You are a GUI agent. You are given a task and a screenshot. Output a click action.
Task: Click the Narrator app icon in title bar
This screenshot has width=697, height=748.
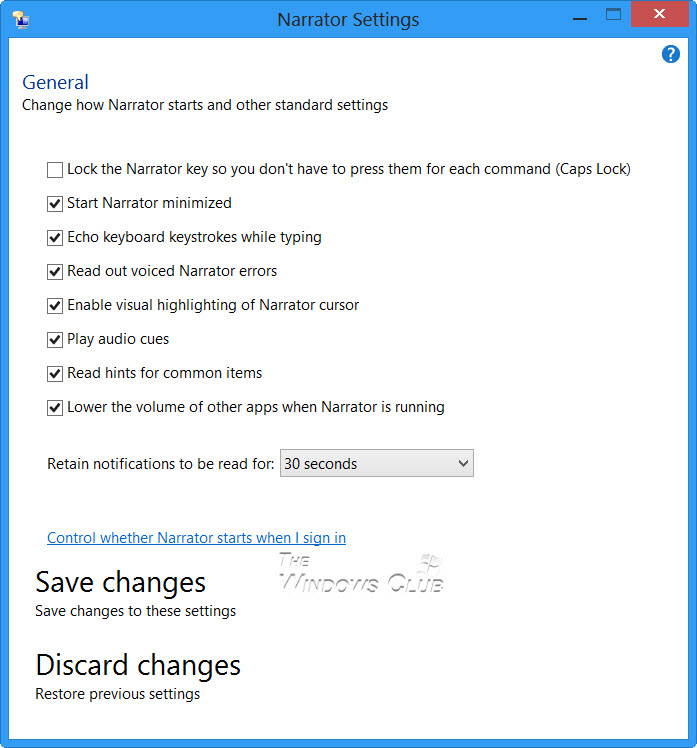coord(19,18)
